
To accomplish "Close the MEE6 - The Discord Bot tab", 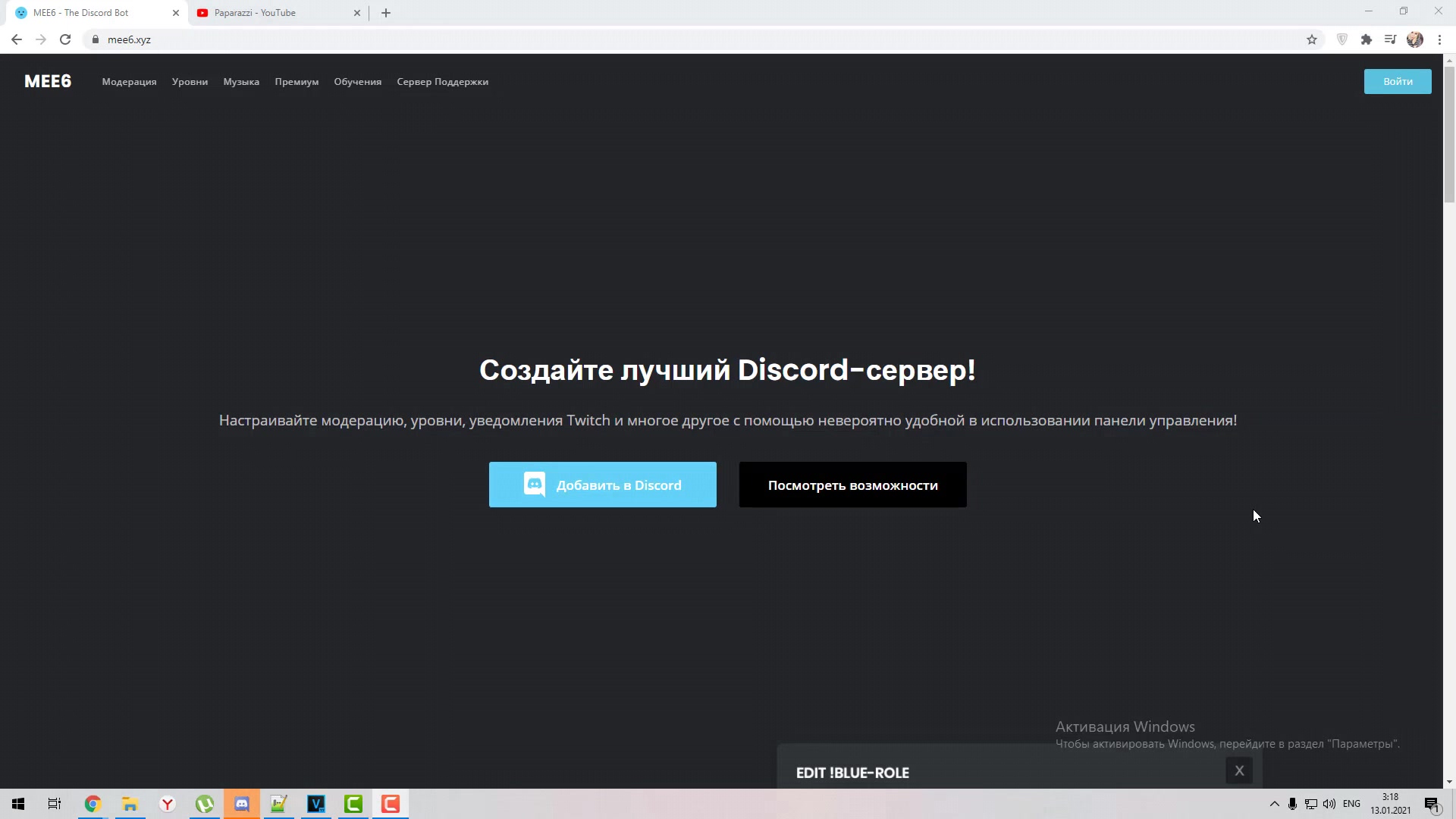I will pos(176,13).
